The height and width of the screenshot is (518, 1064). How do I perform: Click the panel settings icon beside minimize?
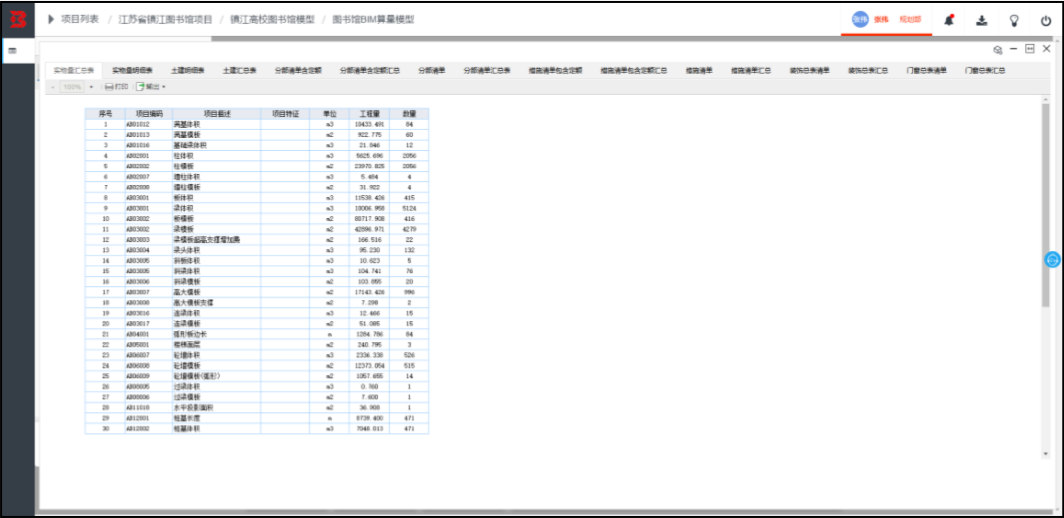point(998,50)
